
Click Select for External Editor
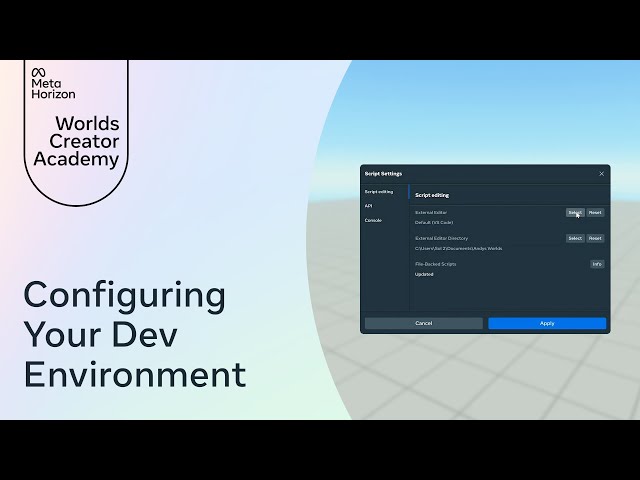click(x=575, y=212)
